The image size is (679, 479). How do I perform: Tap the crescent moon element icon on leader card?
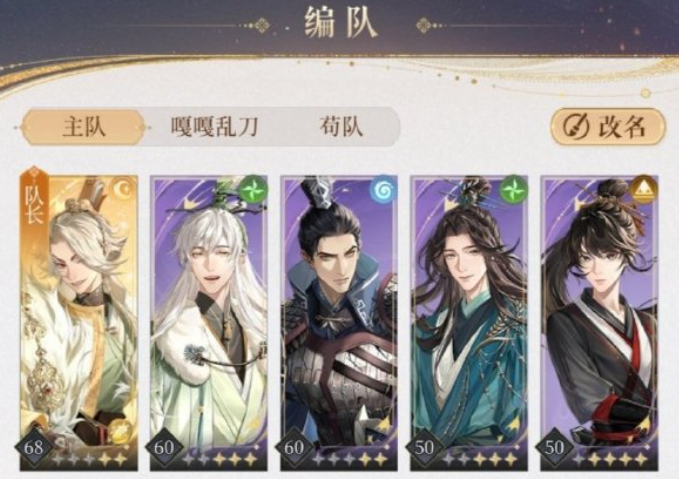(x=124, y=189)
